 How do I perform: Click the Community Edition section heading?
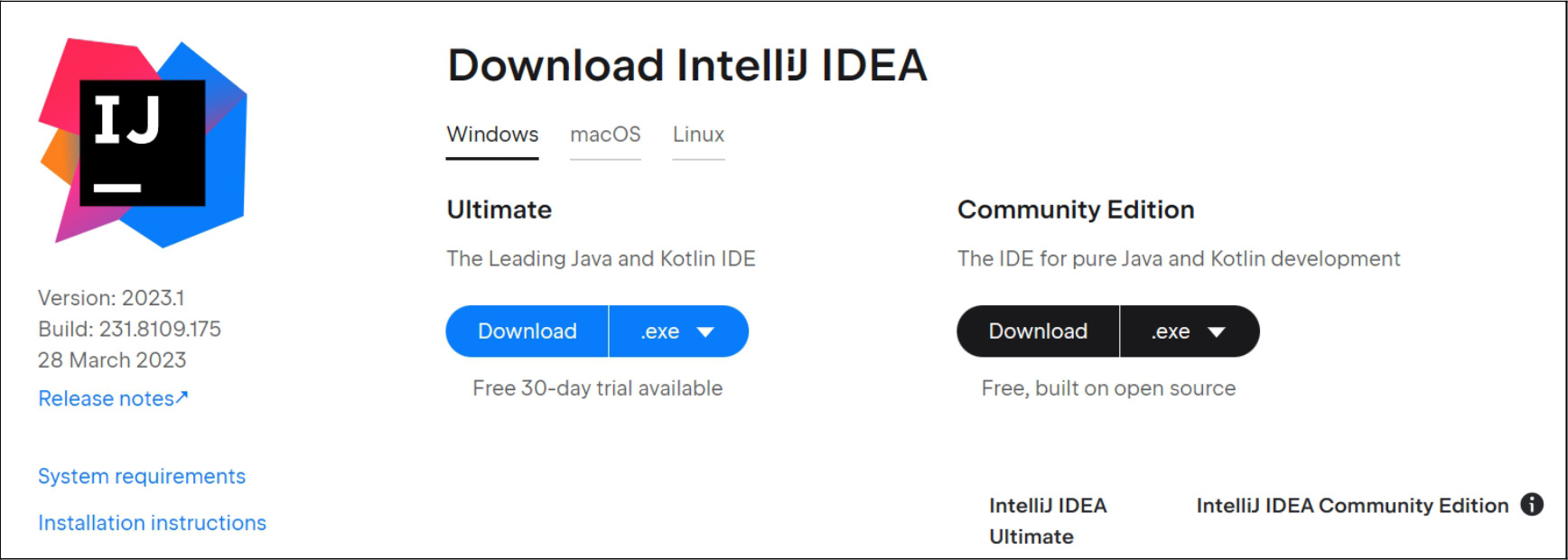(1076, 210)
